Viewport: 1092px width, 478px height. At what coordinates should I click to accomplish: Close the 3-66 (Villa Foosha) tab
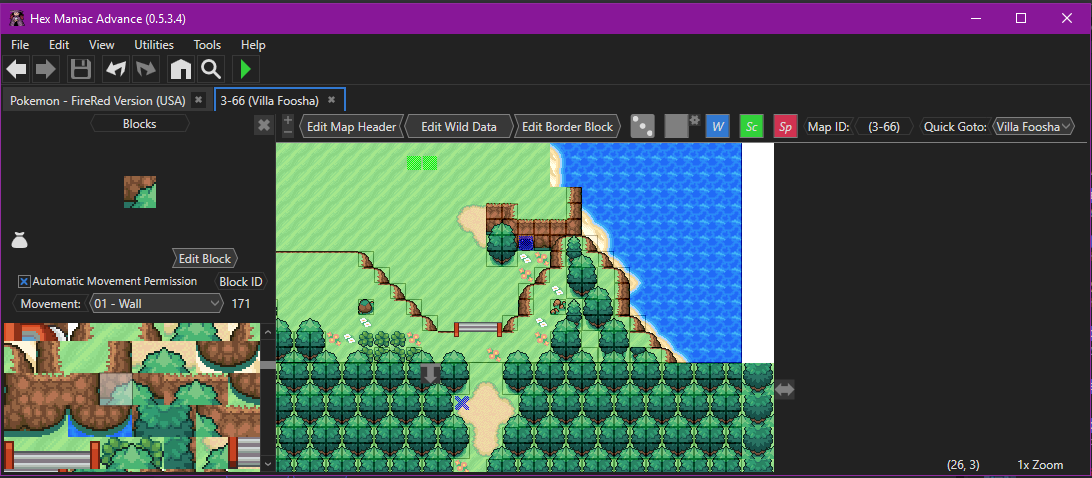tap(332, 100)
